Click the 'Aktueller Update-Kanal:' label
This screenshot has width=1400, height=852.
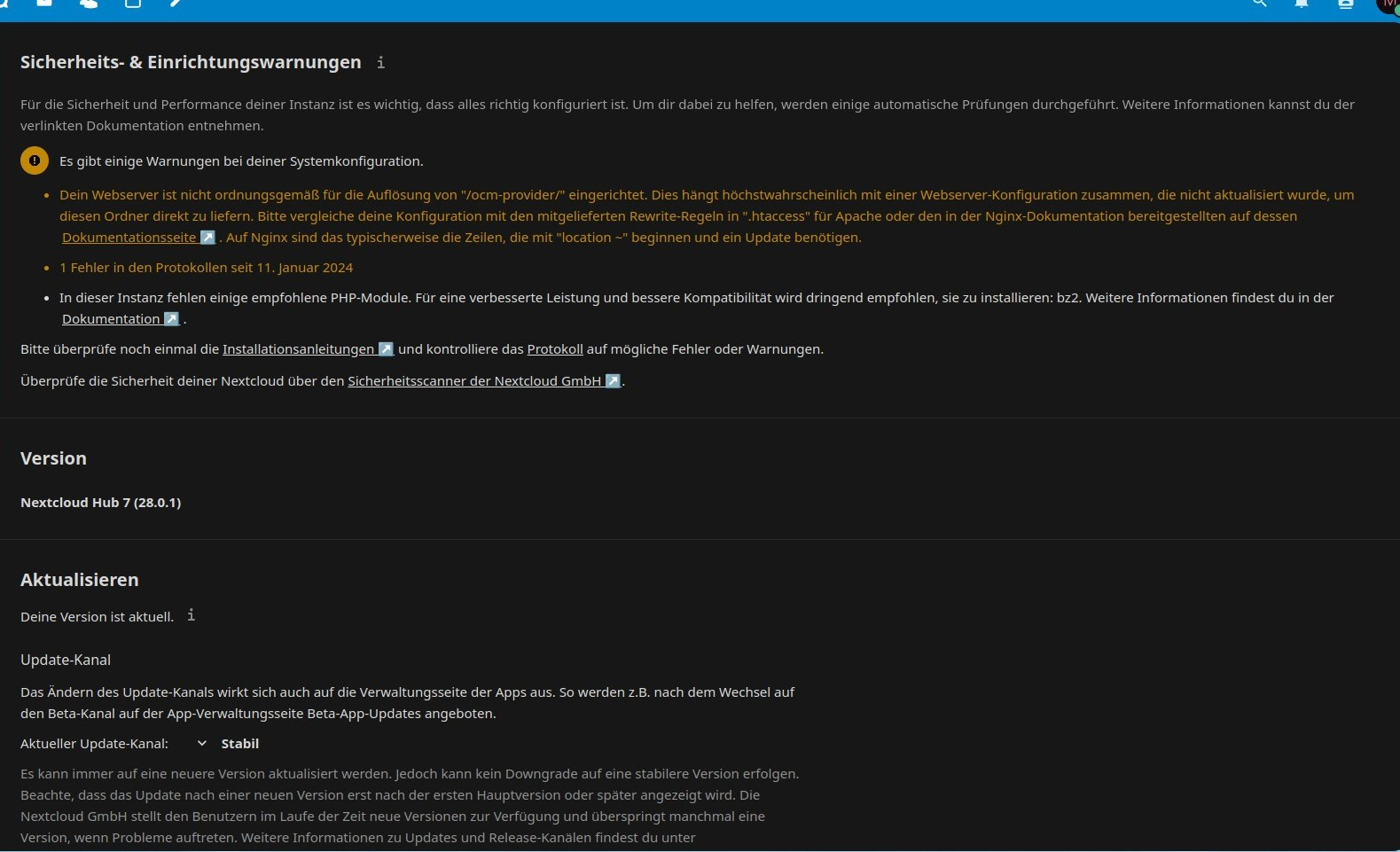(x=94, y=744)
